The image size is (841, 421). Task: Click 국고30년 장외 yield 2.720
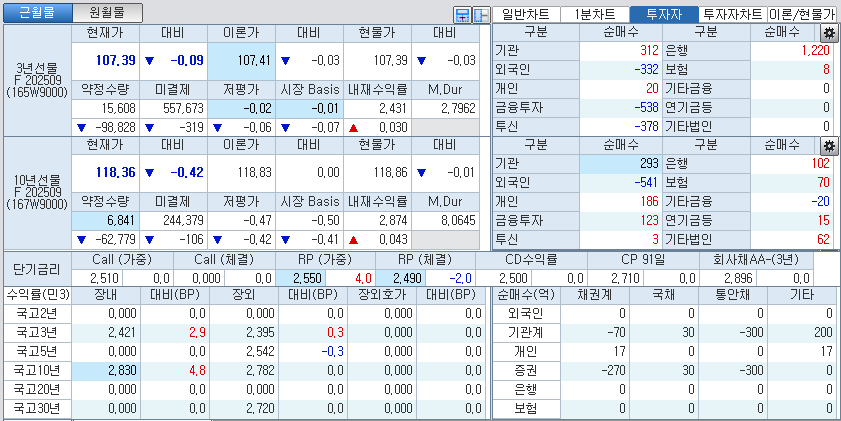click(260, 408)
